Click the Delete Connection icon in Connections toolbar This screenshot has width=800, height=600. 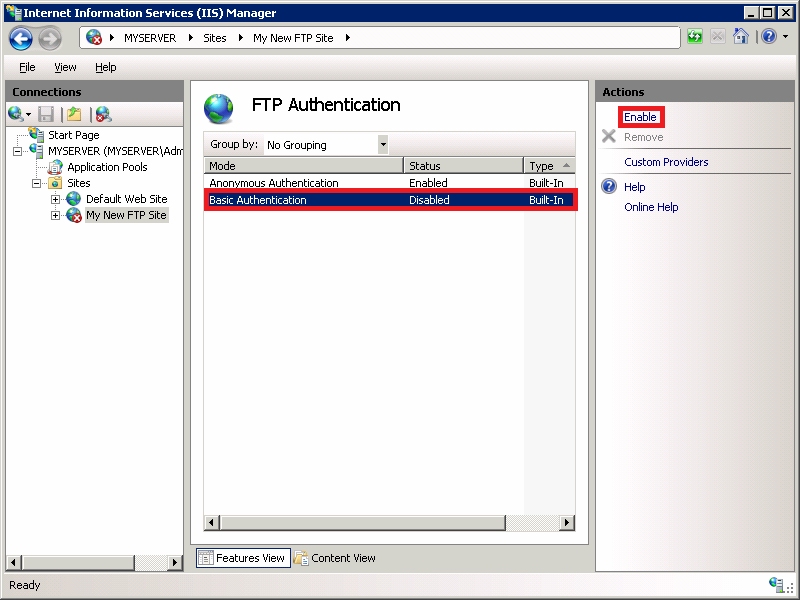coord(104,114)
